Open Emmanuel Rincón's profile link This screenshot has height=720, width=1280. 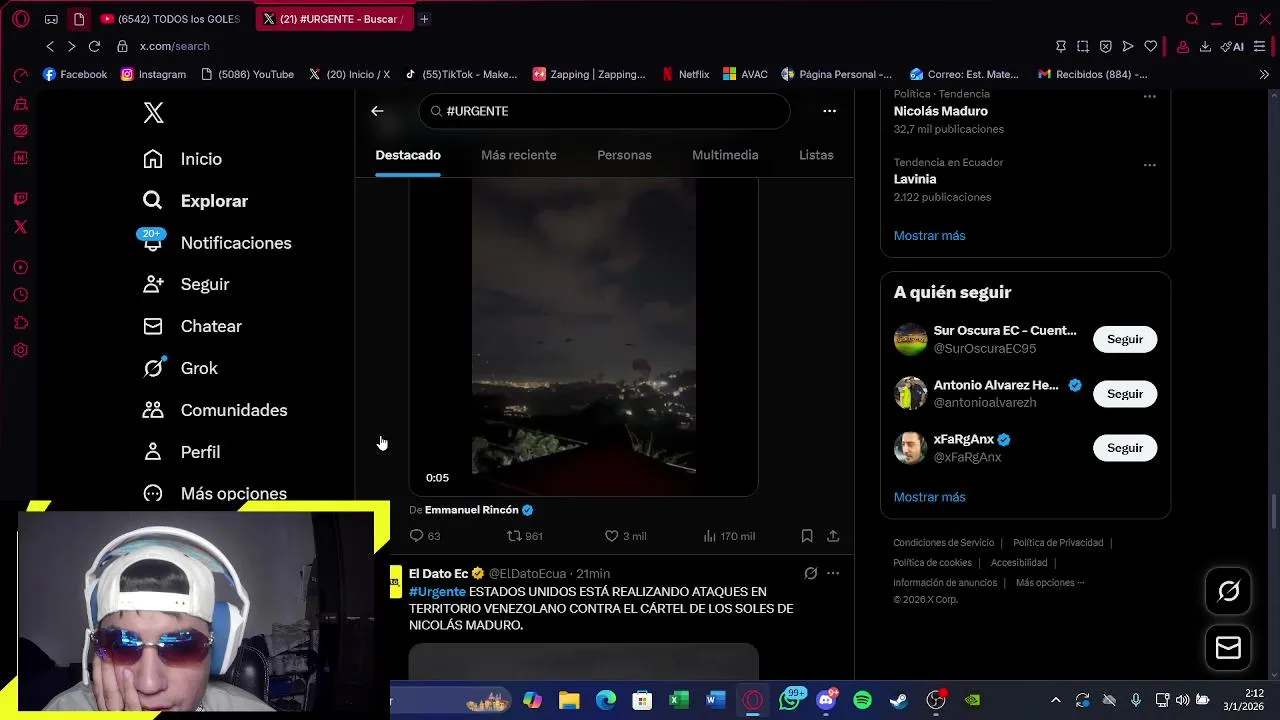pyautogui.click(x=471, y=510)
